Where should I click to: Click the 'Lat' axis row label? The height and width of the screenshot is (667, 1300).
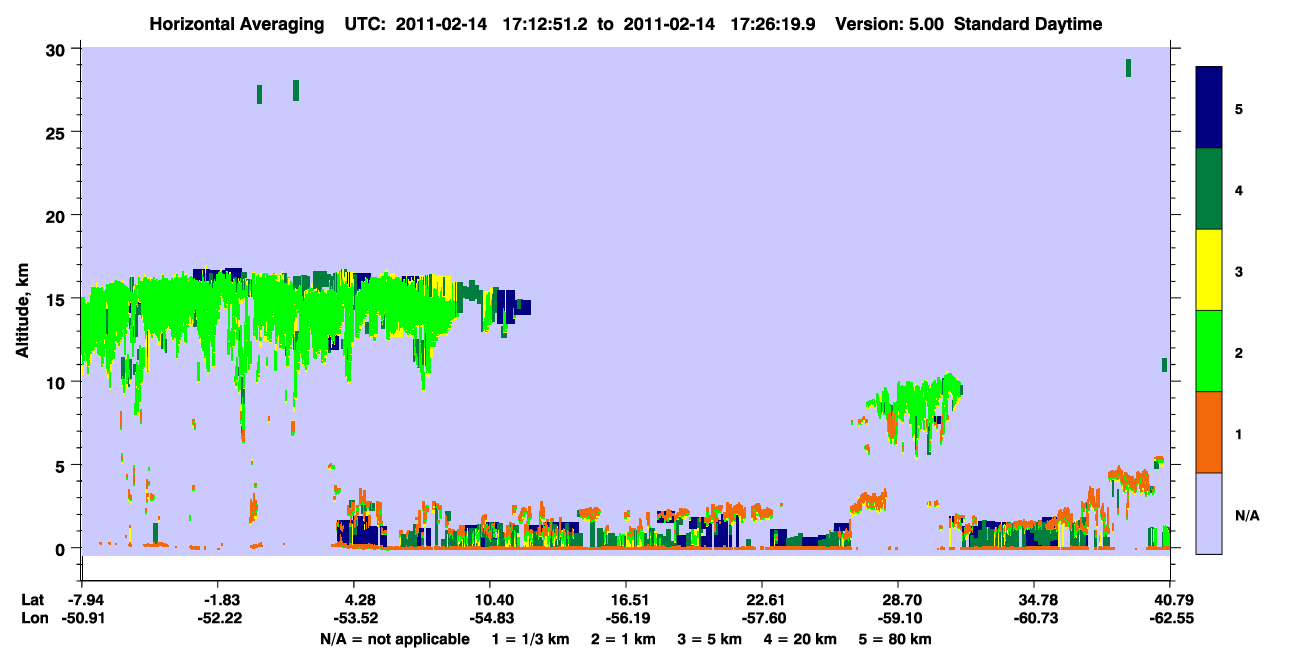click(32, 599)
